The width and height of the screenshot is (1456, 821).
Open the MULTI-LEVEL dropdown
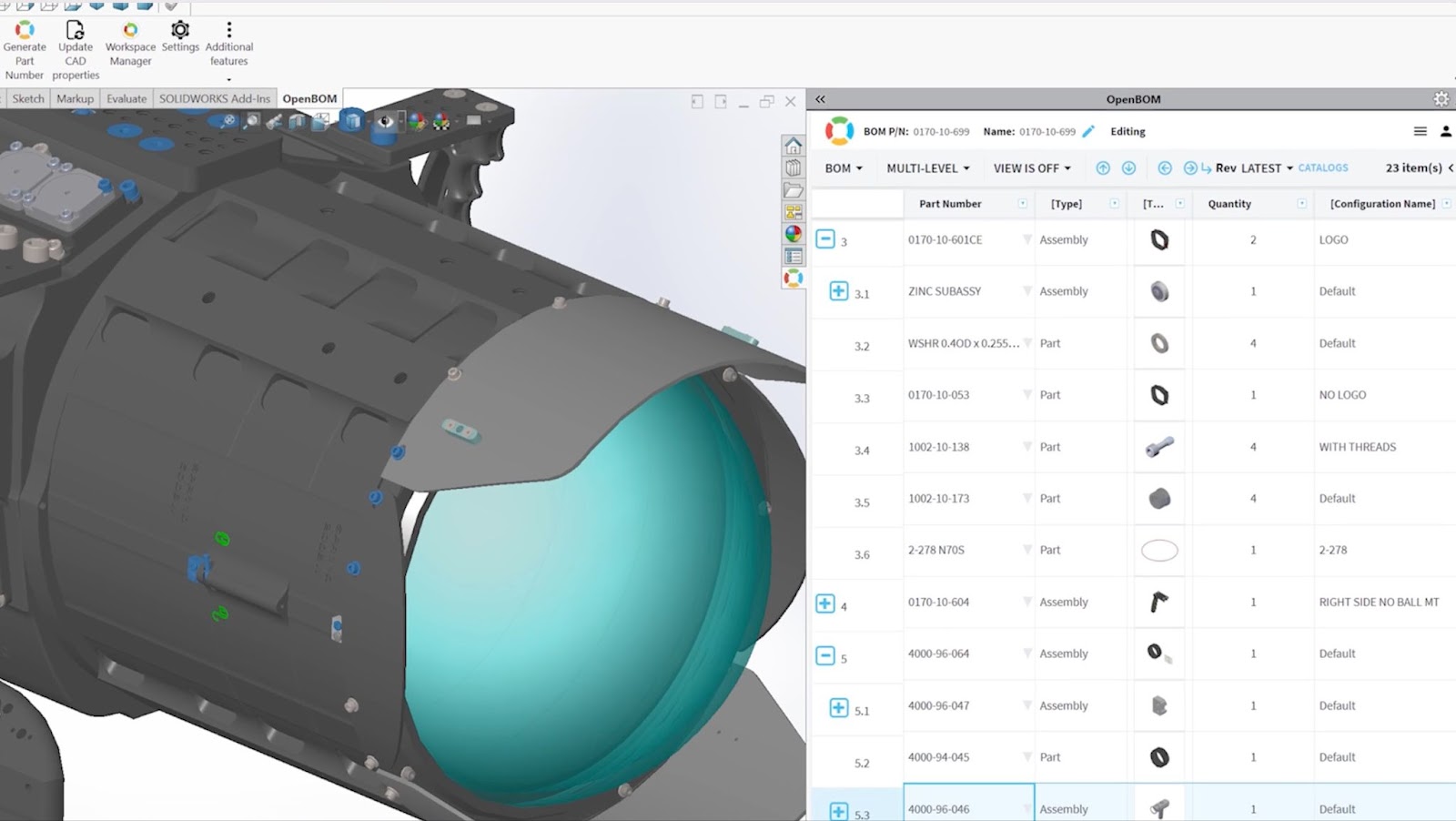click(928, 168)
